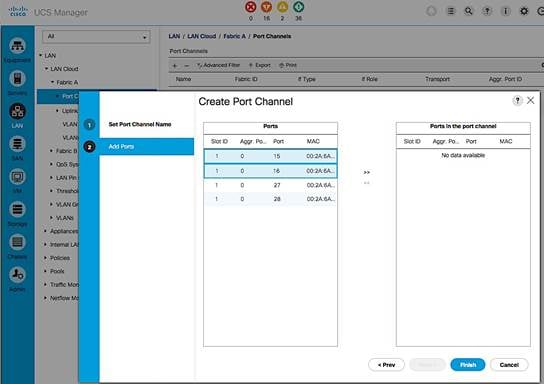Screen dimensions: 544x384
Task: Click the >> add ports arrow
Action: (367, 172)
